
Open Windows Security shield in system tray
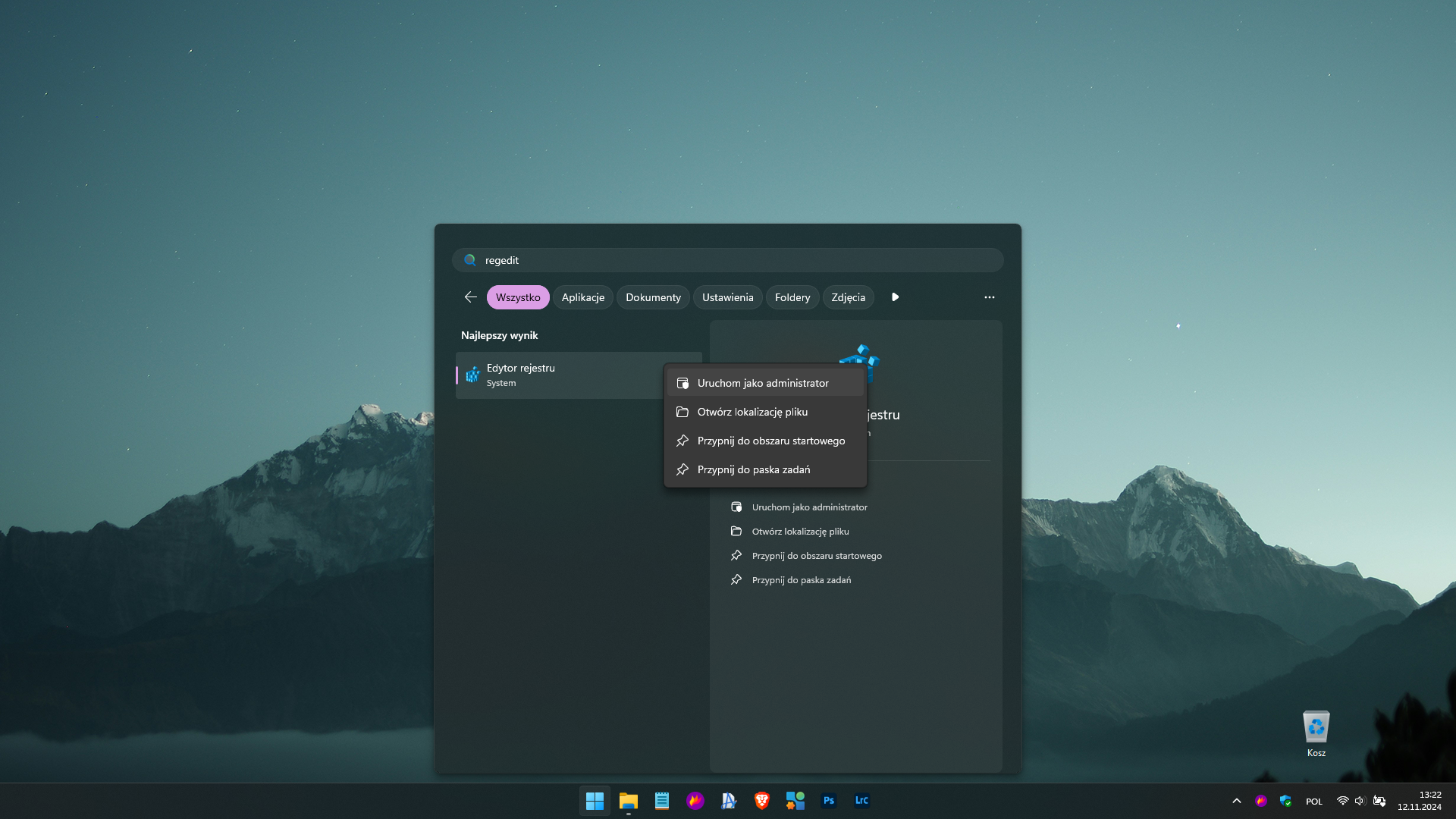click(1286, 801)
